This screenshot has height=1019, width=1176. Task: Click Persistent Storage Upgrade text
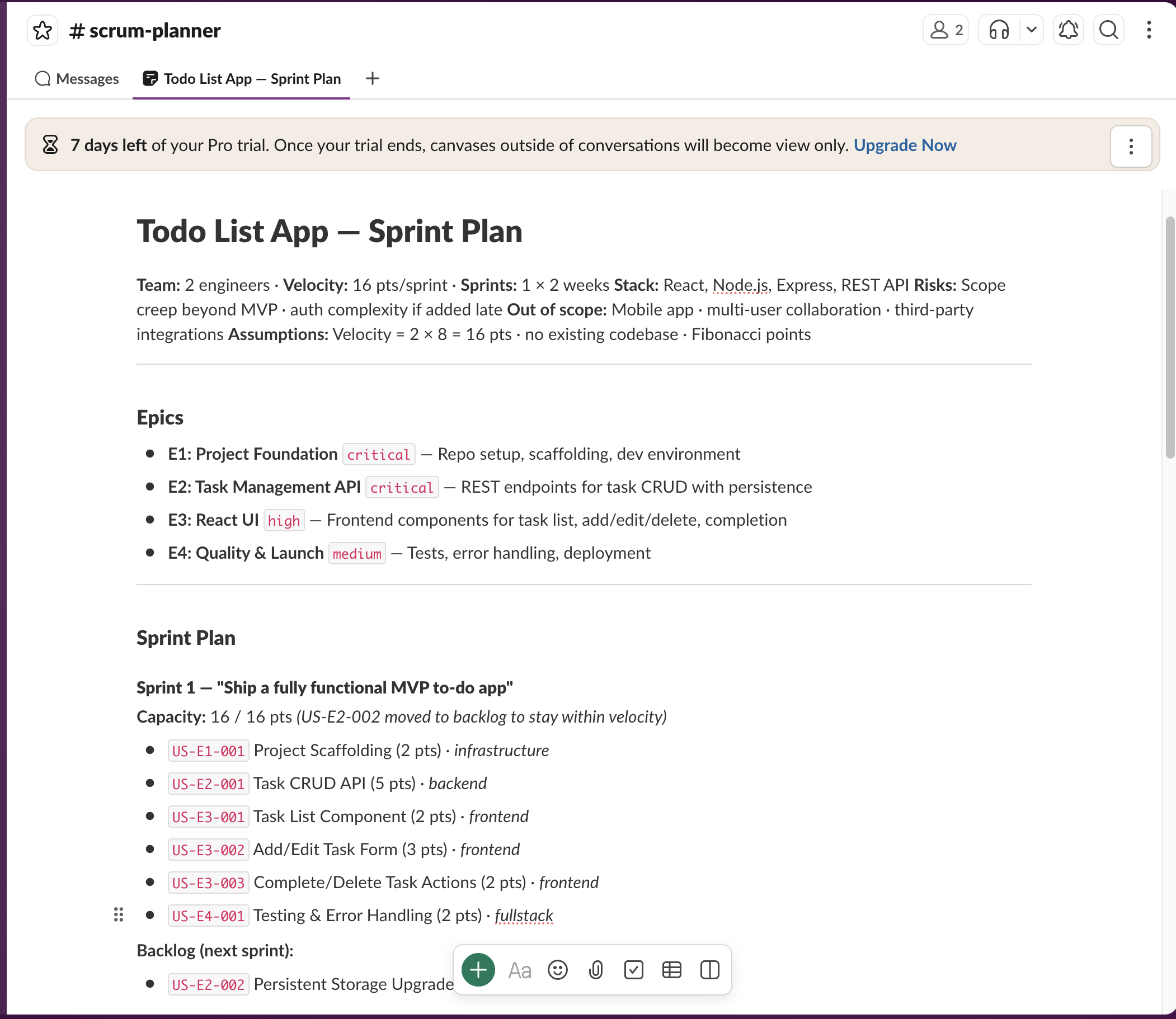[x=354, y=984]
